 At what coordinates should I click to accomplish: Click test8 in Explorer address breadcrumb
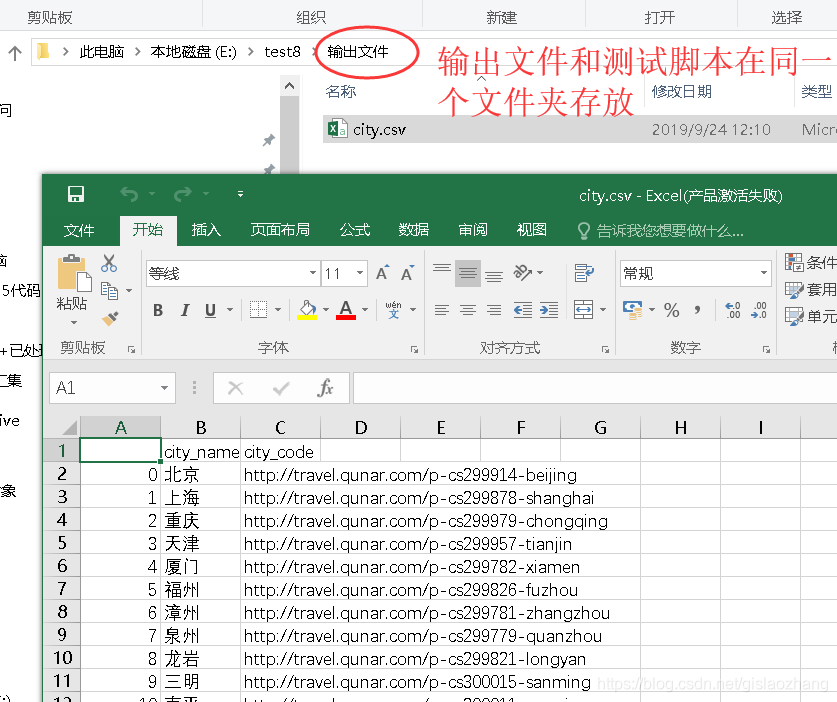282,52
